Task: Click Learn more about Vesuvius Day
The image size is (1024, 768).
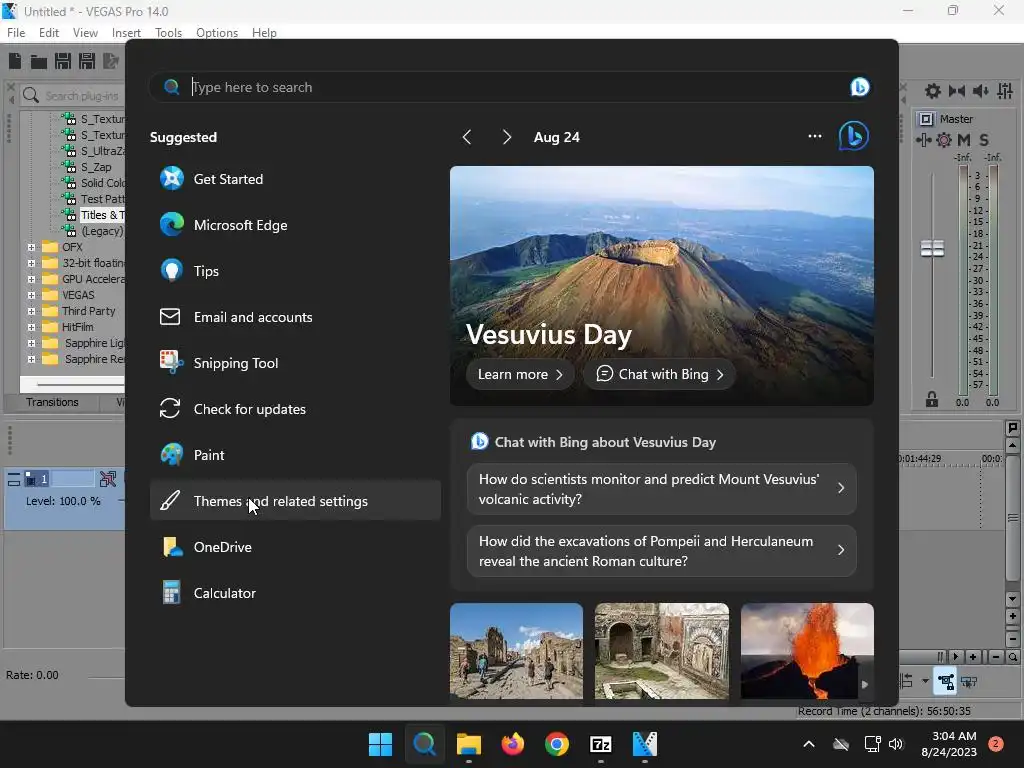Action: (x=520, y=374)
